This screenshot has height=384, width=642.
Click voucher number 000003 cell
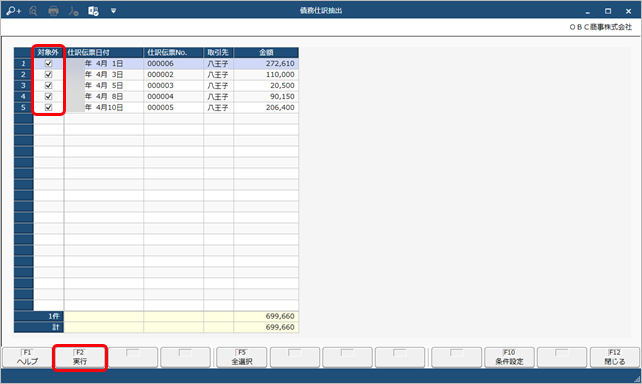click(173, 86)
